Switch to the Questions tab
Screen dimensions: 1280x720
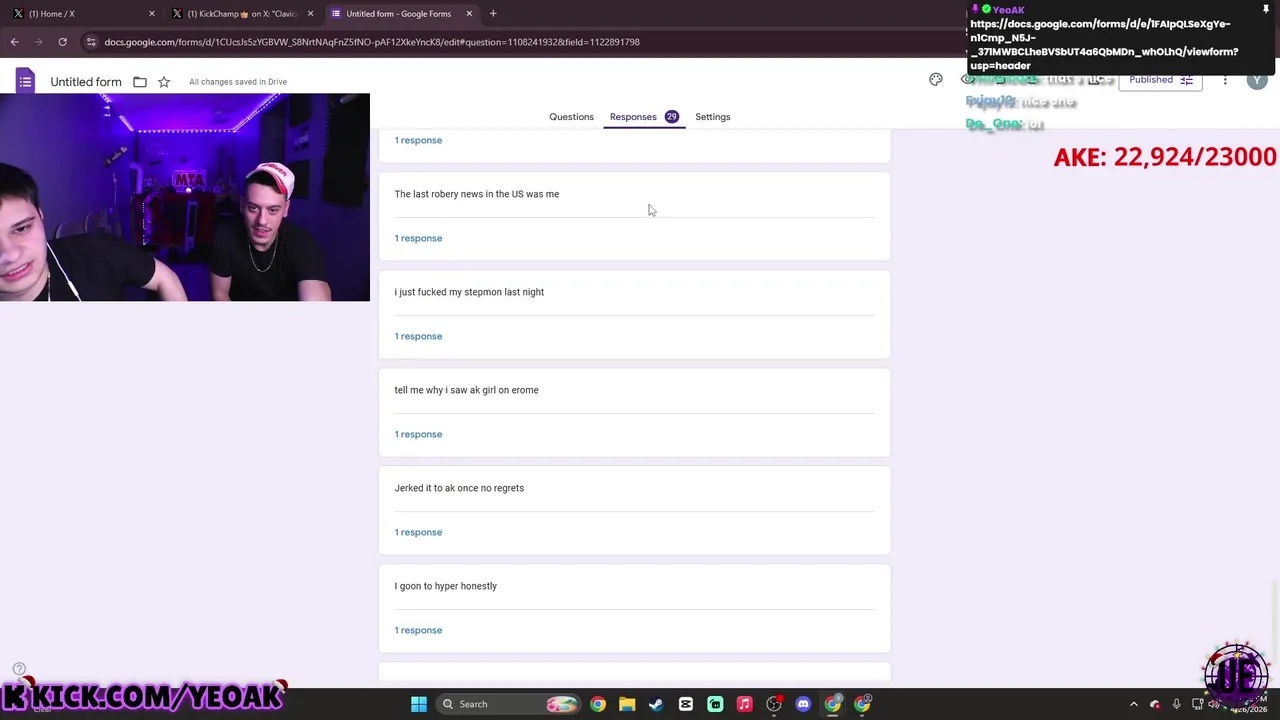point(571,117)
